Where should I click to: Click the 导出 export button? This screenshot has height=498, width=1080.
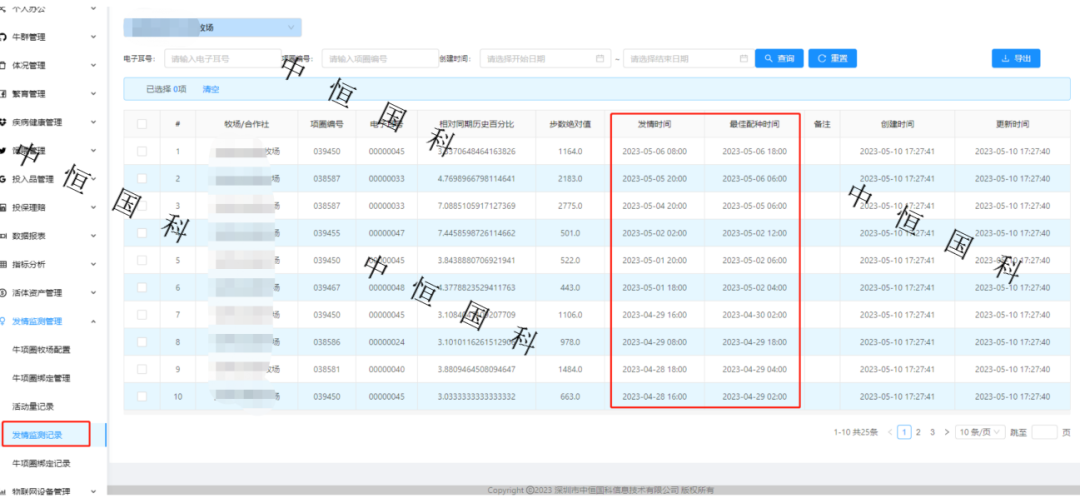(1016, 59)
